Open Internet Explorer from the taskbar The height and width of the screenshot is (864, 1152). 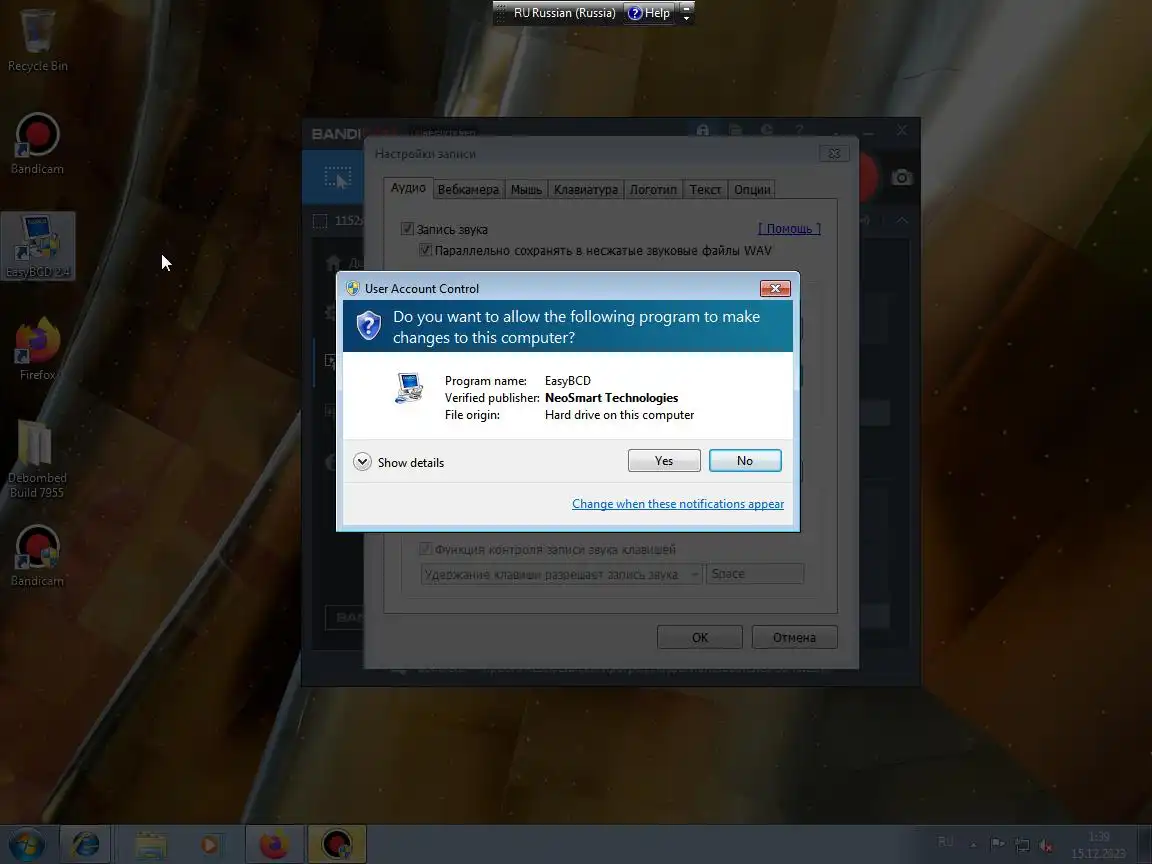85,844
